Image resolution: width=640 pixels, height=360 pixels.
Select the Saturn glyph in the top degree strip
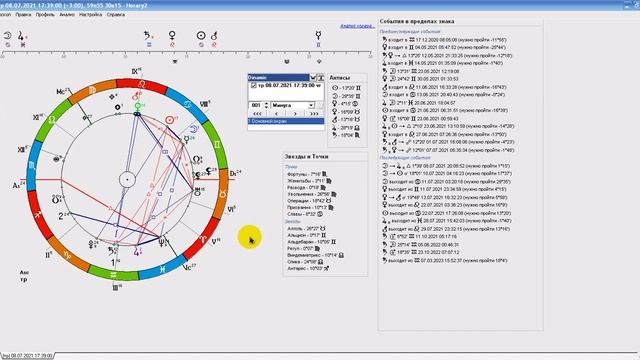coord(147,36)
